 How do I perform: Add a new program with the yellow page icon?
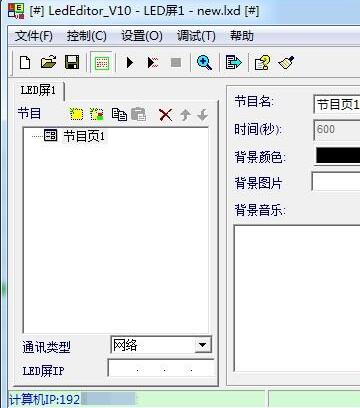tap(76, 114)
